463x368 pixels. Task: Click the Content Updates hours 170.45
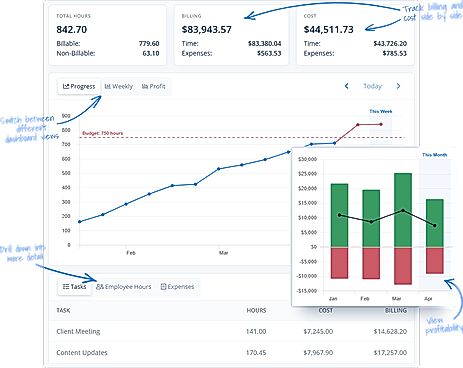click(x=256, y=353)
